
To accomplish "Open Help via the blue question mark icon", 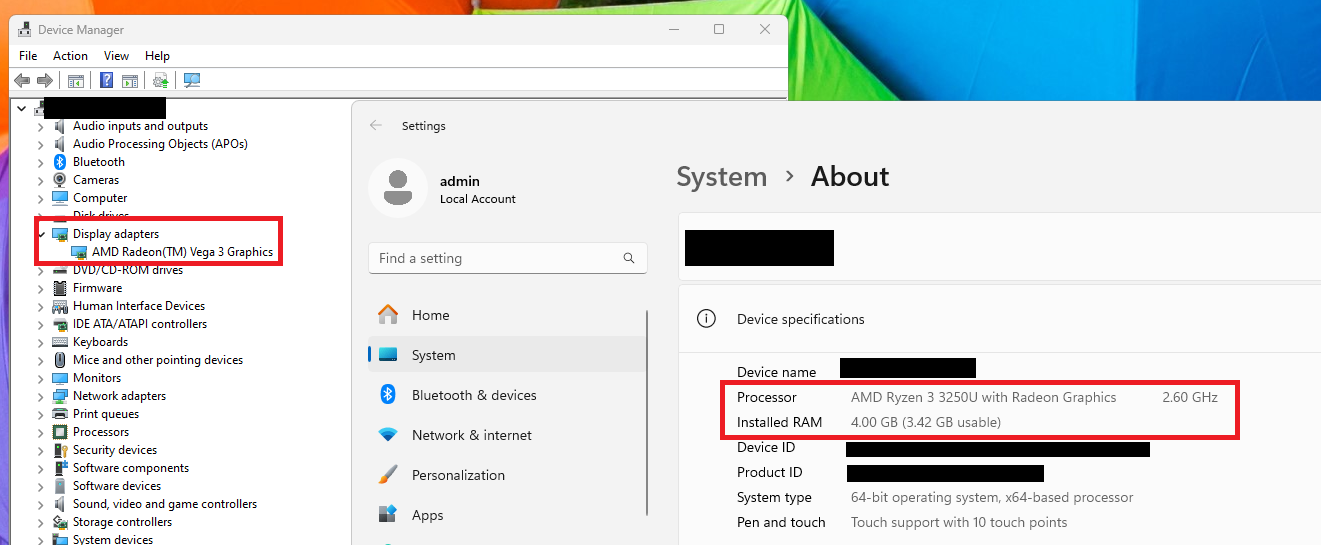I will tap(107, 81).
